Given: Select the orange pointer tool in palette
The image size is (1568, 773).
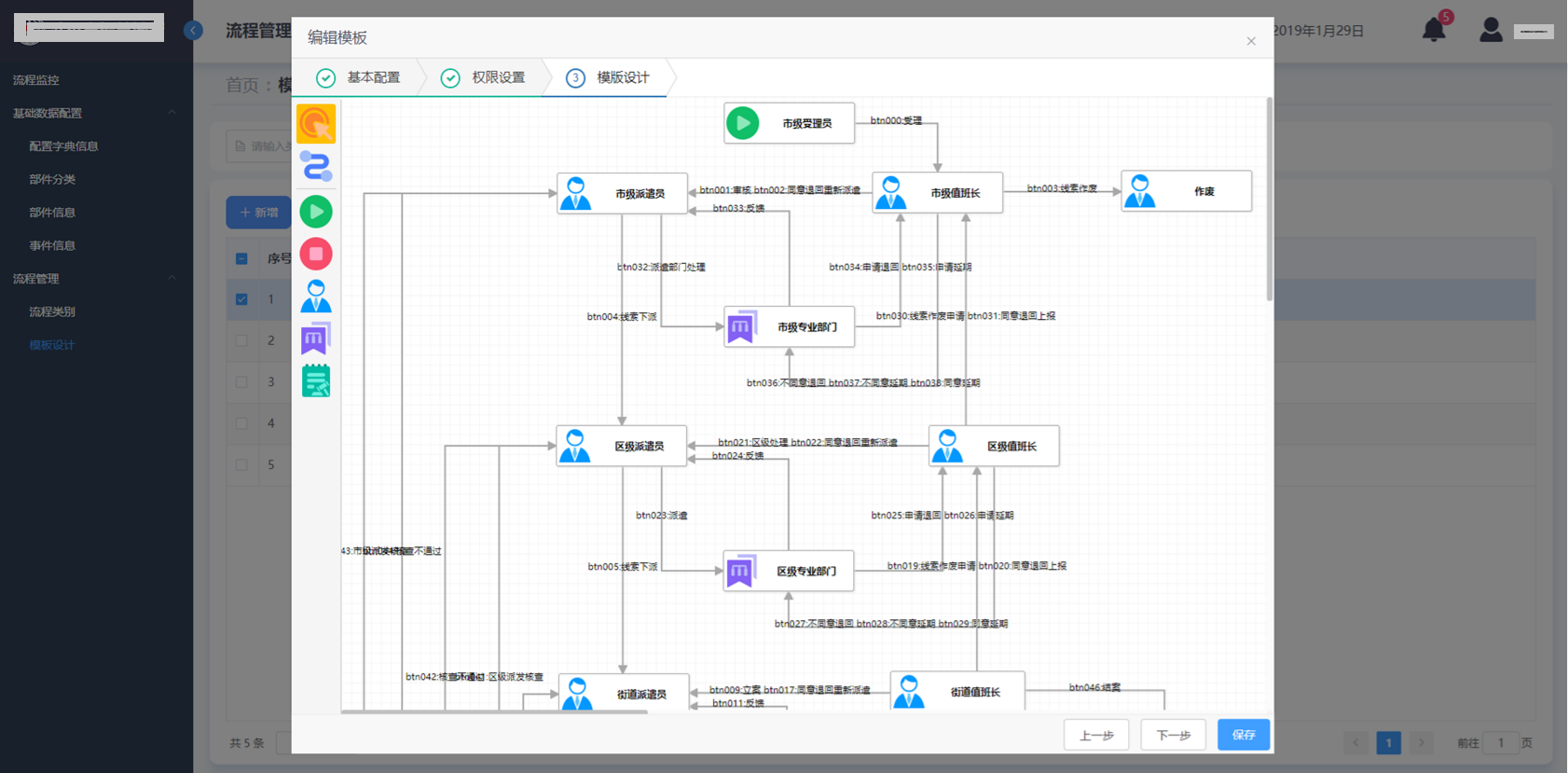Looking at the screenshot, I should (316, 124).
